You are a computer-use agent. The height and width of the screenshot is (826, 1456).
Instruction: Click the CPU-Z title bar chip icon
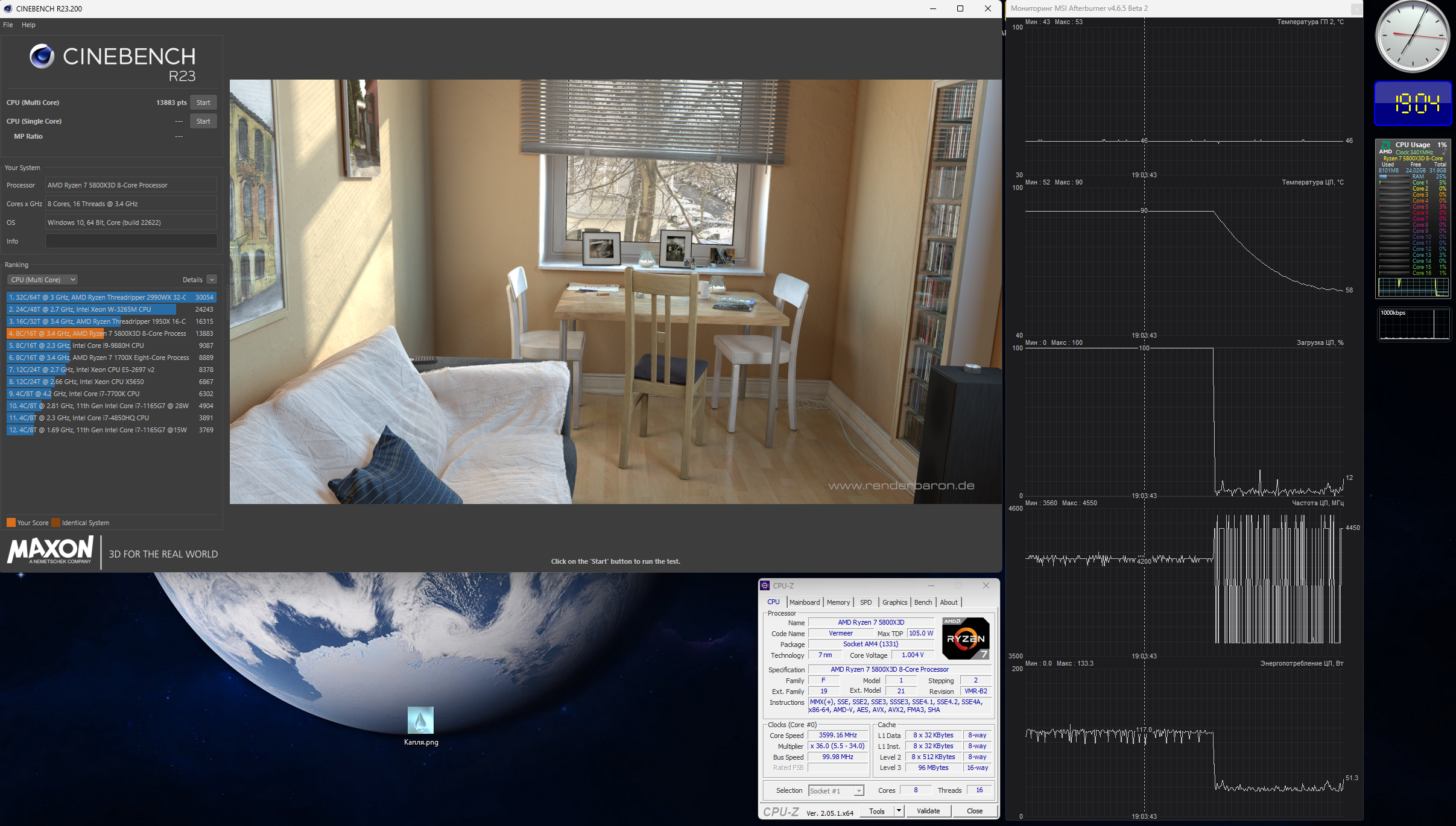[x=765, y=585]
